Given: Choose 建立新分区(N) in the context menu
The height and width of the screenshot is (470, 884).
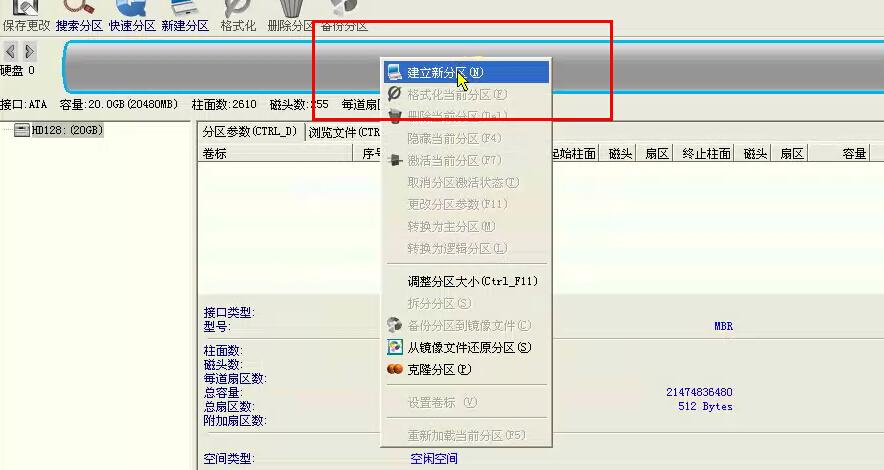Looking at the screenshot, I should tap(466, 72).
